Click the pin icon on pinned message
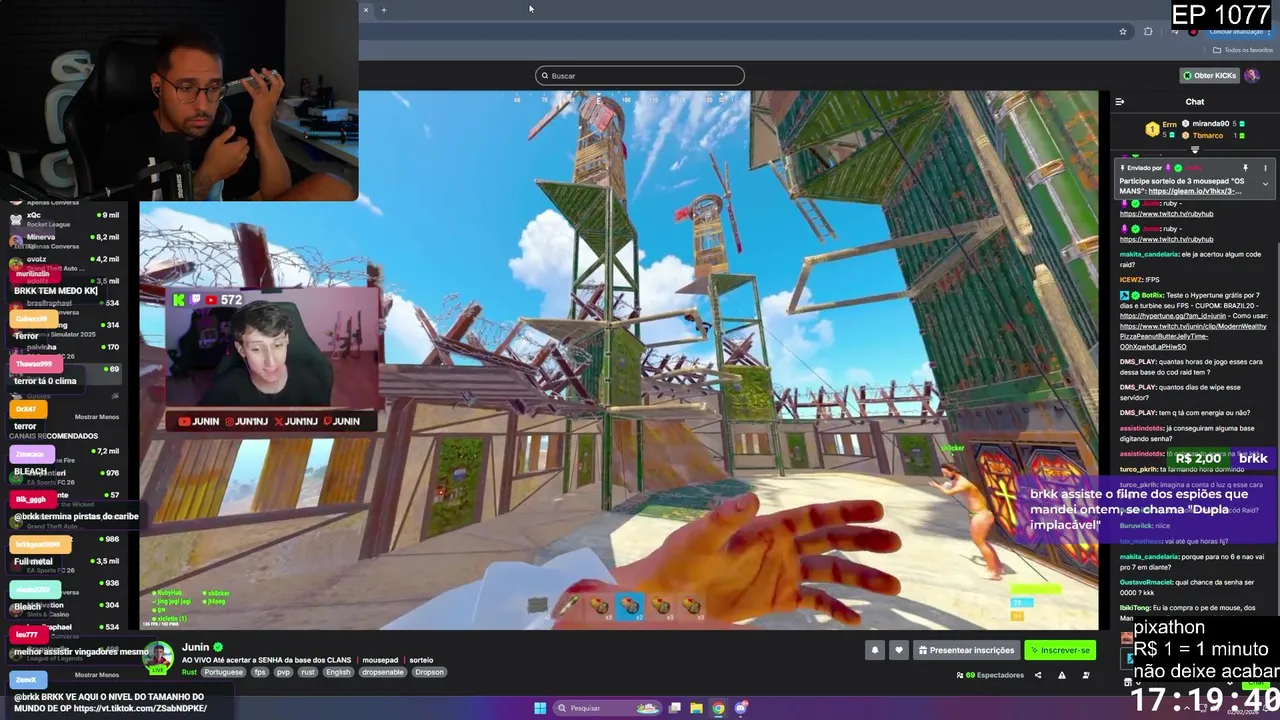1280x720 pixels. click(x=1245, y=168)
